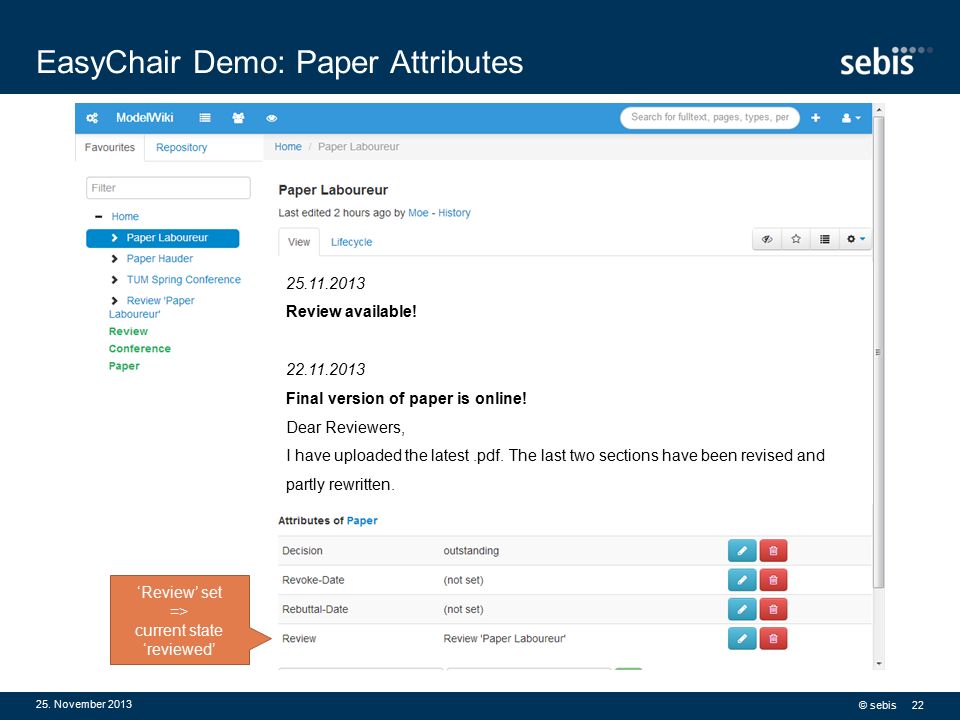Open the History link
Image resolution: width=960 pixels, height=720 pixels.
pyautogui.click(x=454, y=213)
